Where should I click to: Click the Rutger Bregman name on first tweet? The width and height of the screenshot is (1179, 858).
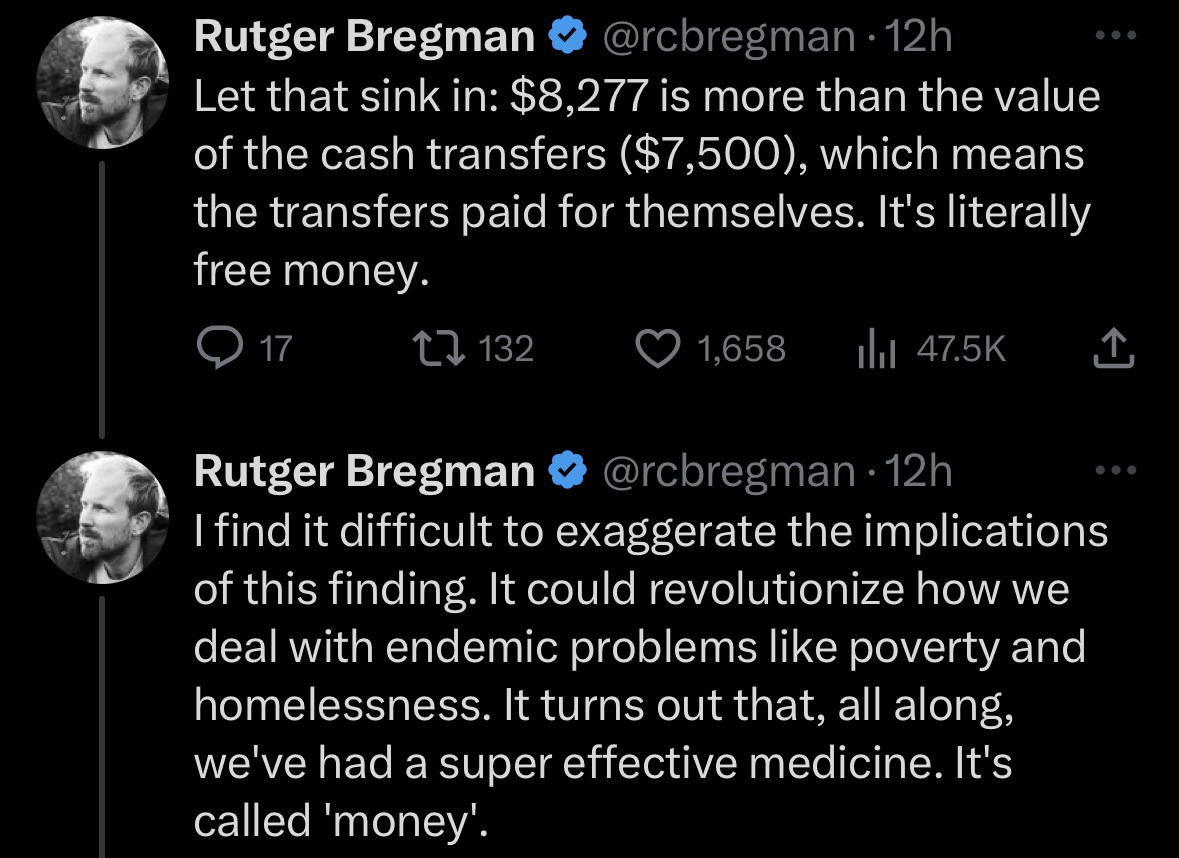364,38
